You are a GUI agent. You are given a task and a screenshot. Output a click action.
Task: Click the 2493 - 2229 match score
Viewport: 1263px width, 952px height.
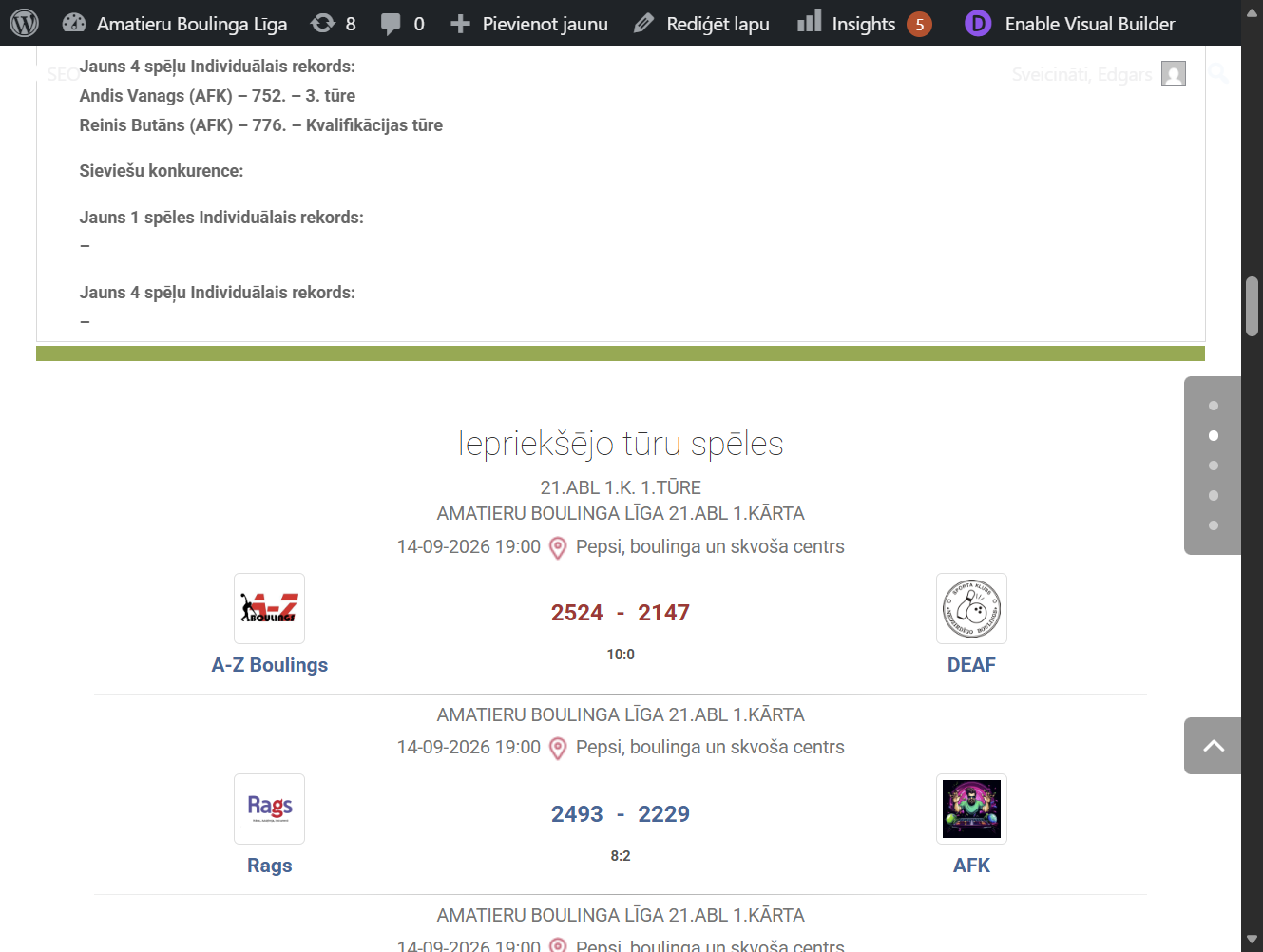pos(621,814)
